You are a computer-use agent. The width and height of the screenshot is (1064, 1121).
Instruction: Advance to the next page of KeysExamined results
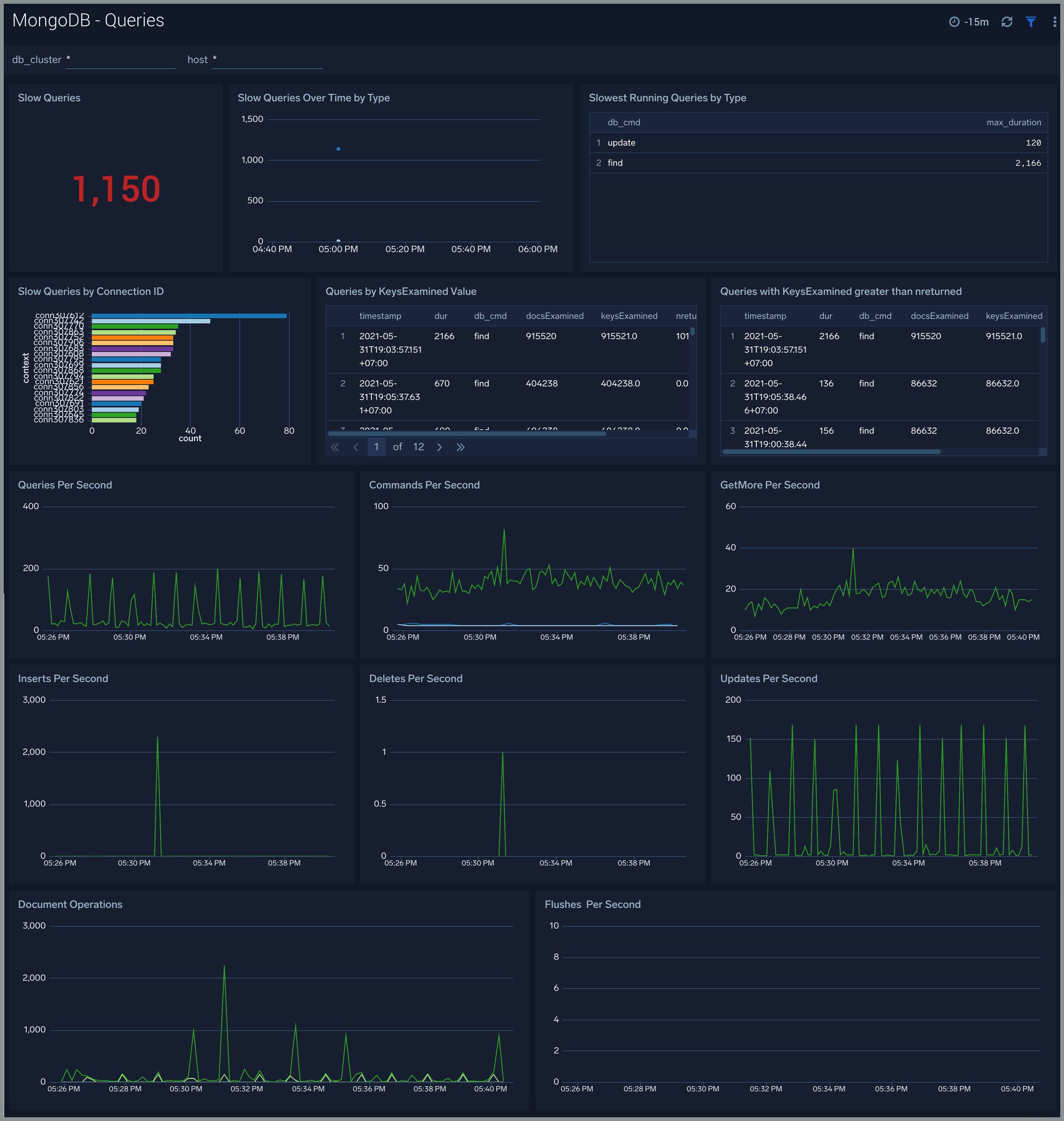(440, 447)
